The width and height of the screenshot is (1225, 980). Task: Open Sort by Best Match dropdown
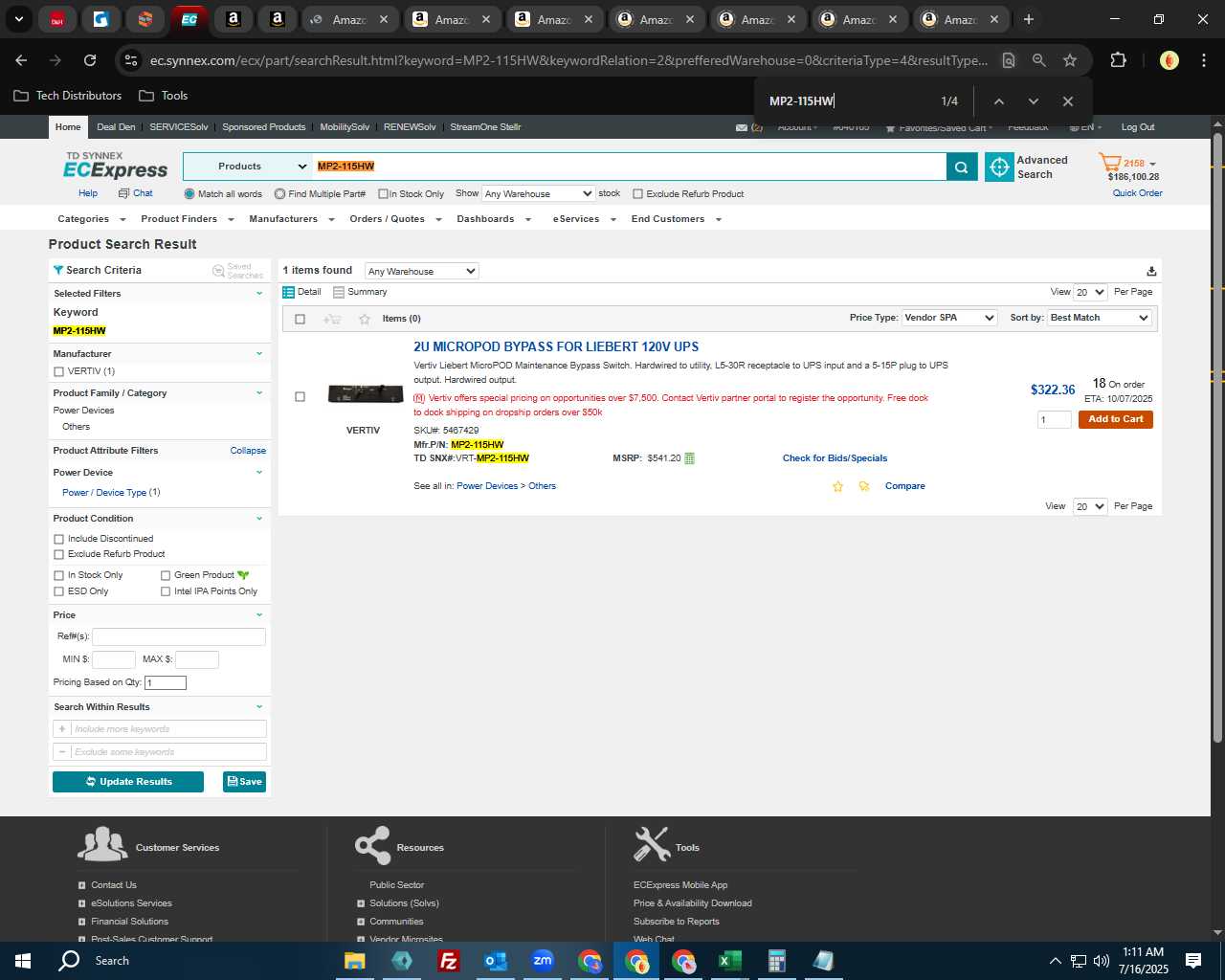pos(1100,318)
